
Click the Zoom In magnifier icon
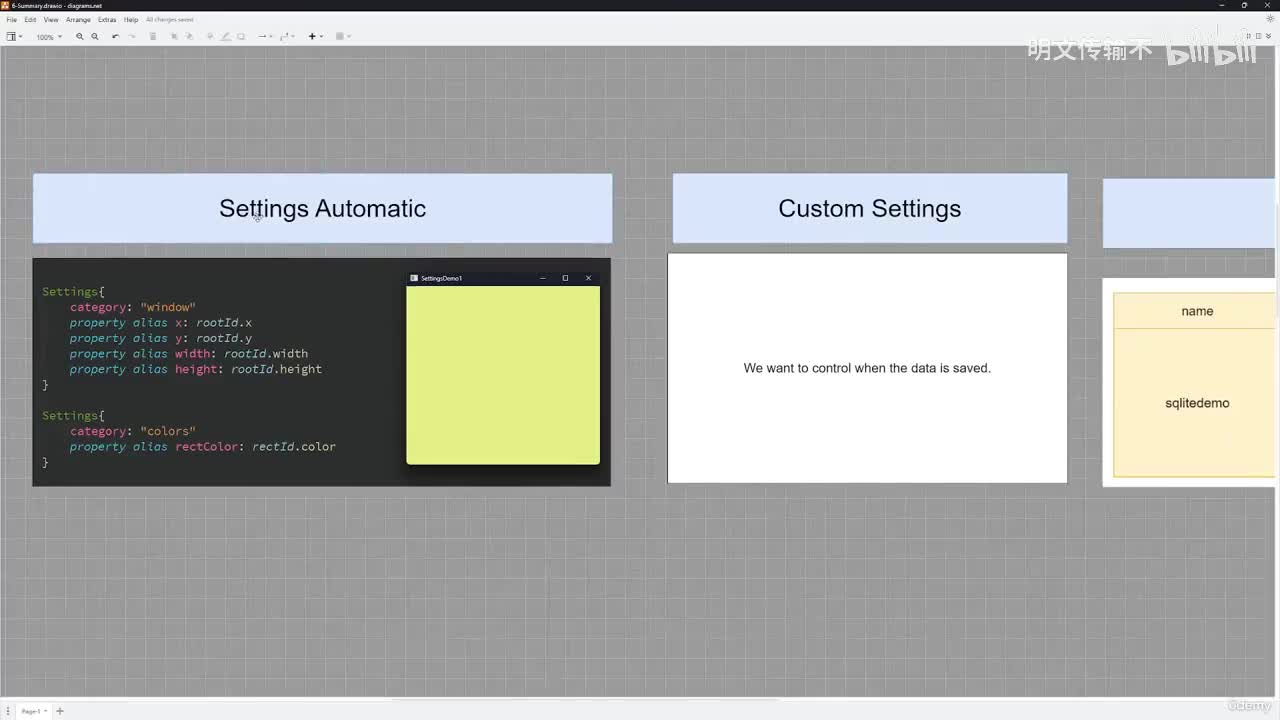(x=80, y=37)
